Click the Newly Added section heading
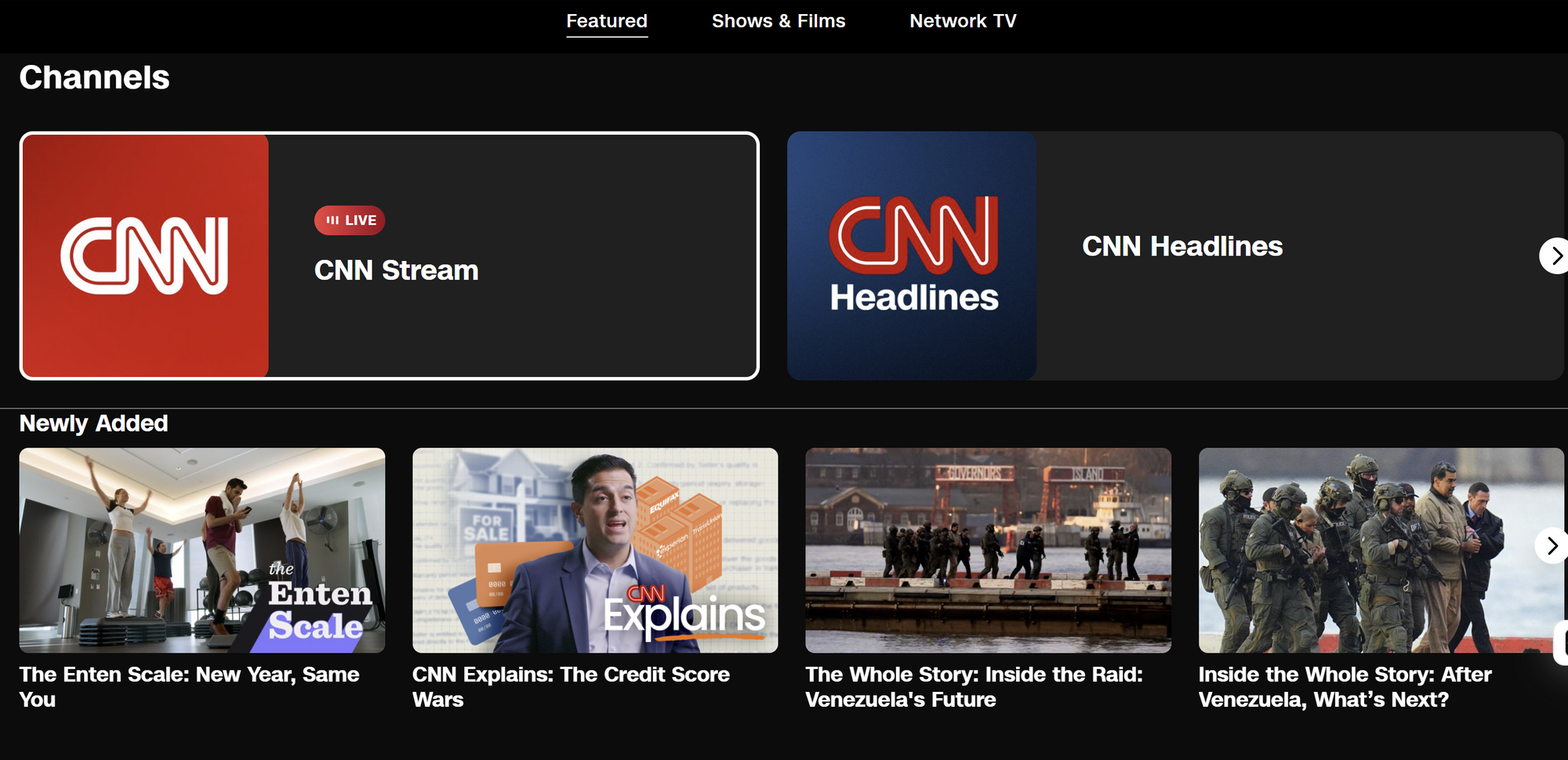This screenshot has height=760, width=1568. click(x=93, y=424)
